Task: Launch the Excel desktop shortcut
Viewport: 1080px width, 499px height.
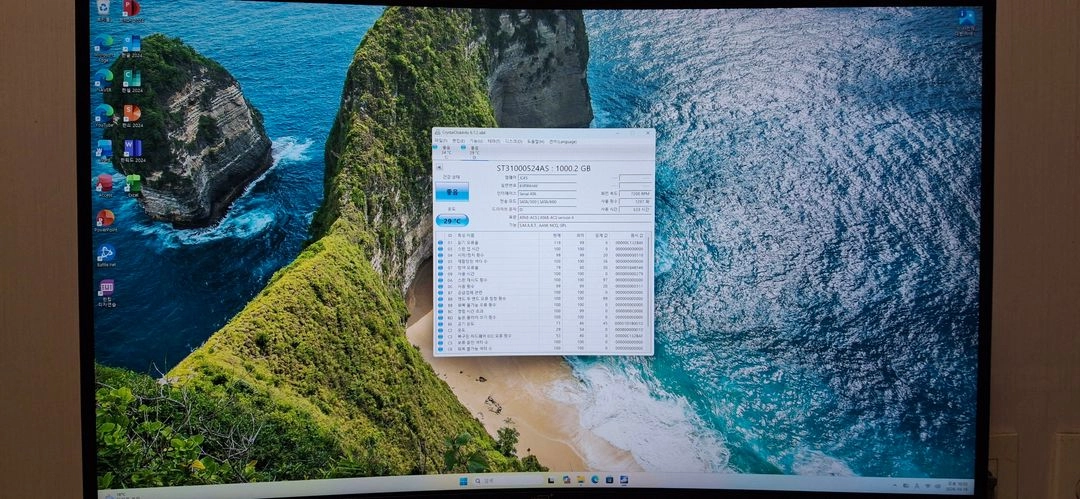Action: point(132,185)
